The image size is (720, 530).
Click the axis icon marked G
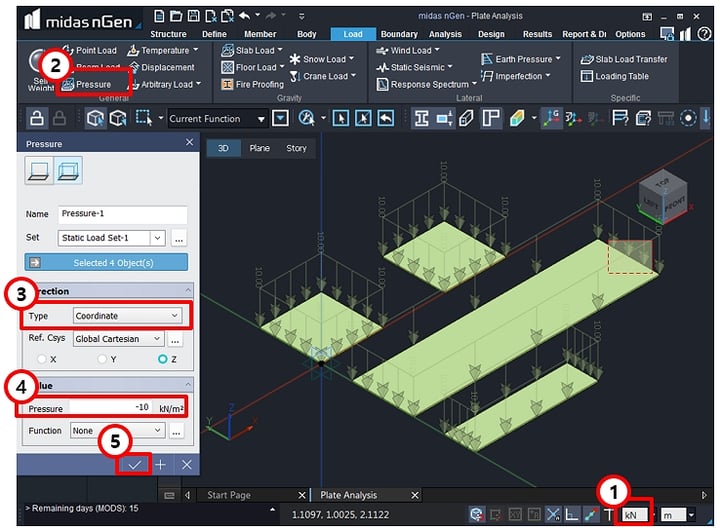pos(551,118)
